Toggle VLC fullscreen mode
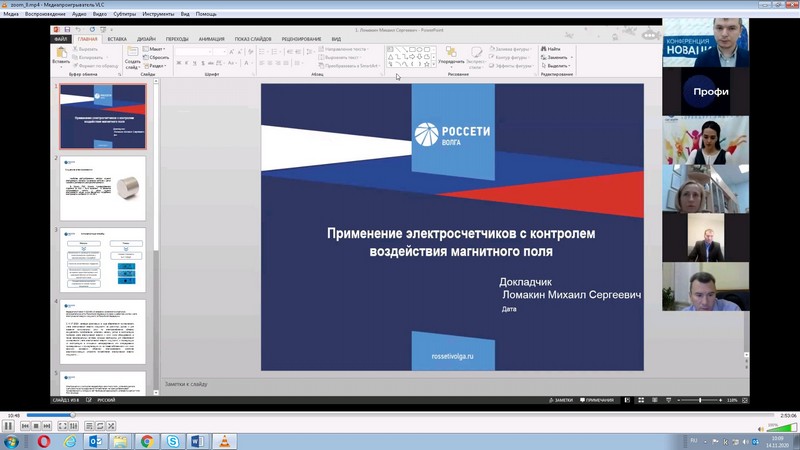 tap(62, 426)
